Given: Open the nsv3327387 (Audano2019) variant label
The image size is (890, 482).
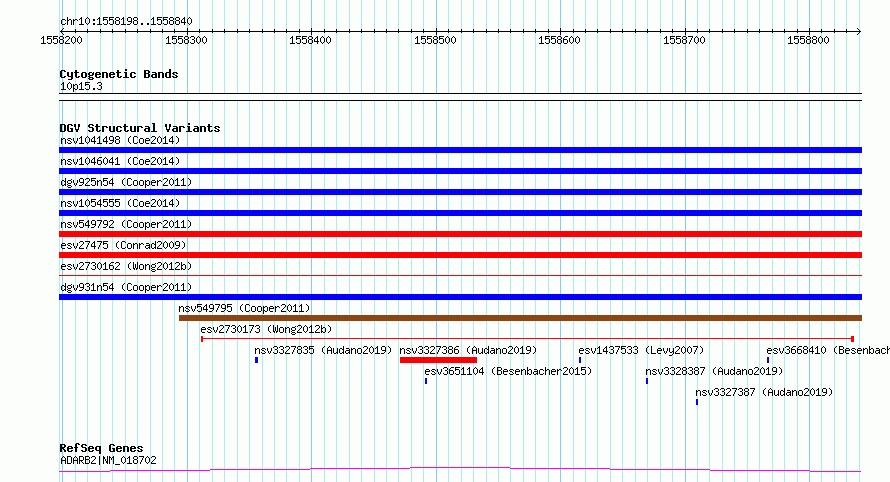Looking at the screenshot, I should pos(764,392).
